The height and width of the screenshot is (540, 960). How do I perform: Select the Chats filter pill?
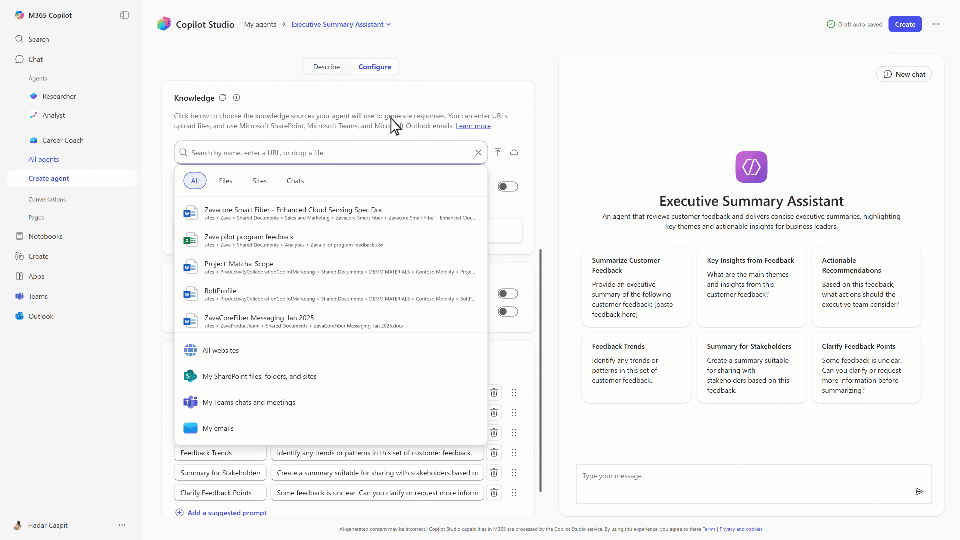(x=295, y=181)
